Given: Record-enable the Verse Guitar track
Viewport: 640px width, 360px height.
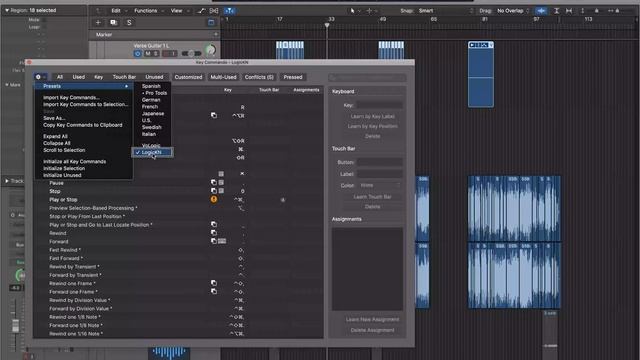Looking at the screenshot, I should 166,53.
